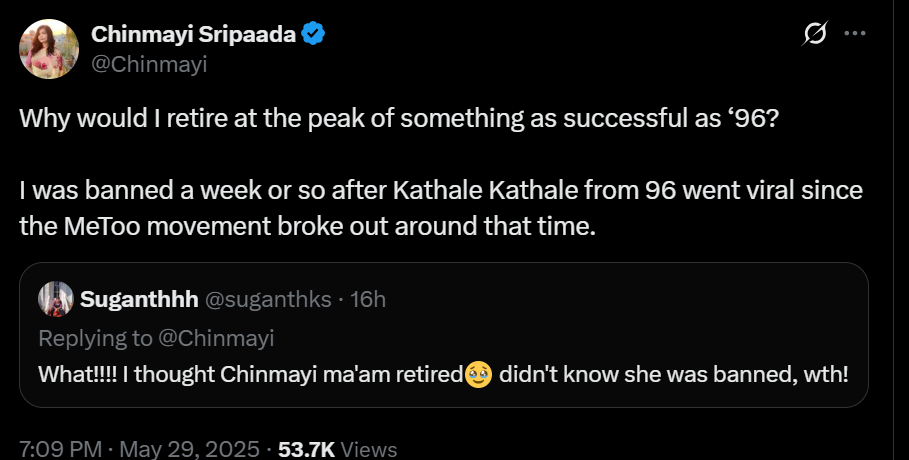Open the three-dot More options menu
The height and width of the screenshot is (460, 909).
tap(854, 34)
